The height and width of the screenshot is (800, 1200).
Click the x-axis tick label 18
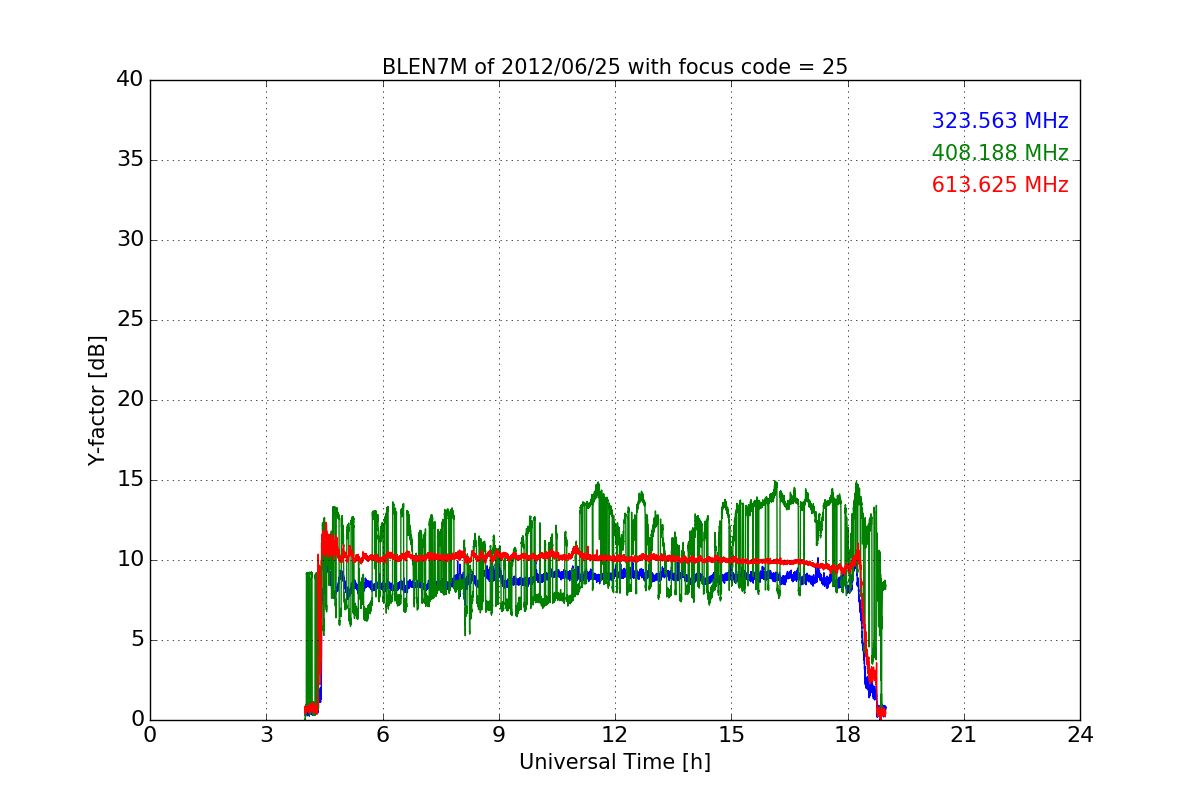pyautogui.click(x=848, y=734)
